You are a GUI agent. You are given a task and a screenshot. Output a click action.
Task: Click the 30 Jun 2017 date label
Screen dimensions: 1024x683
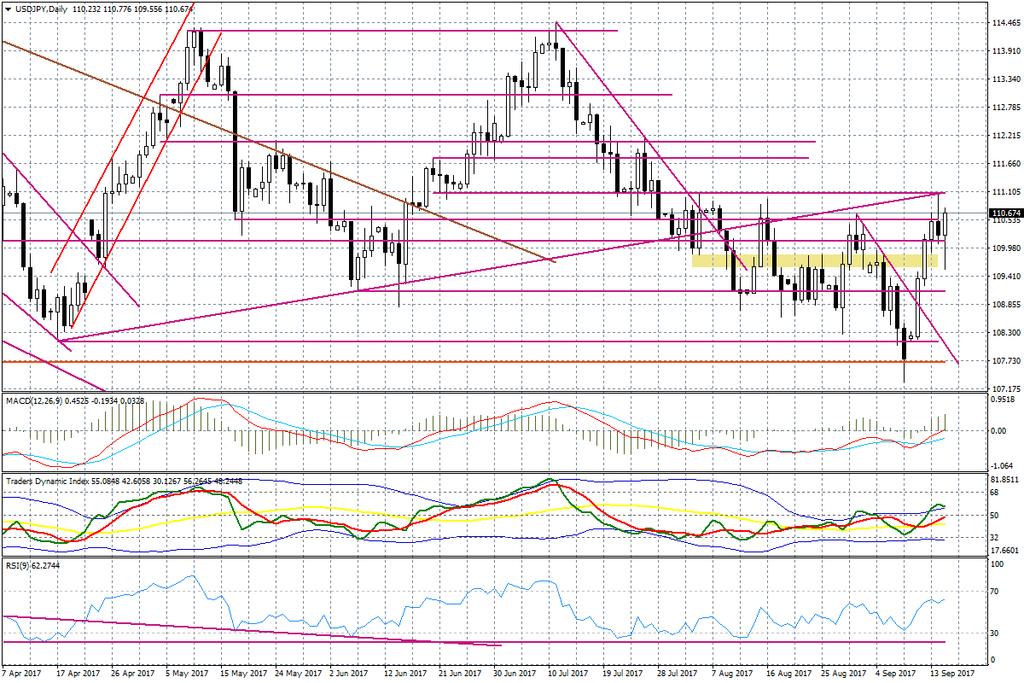[x=515, y=673]
